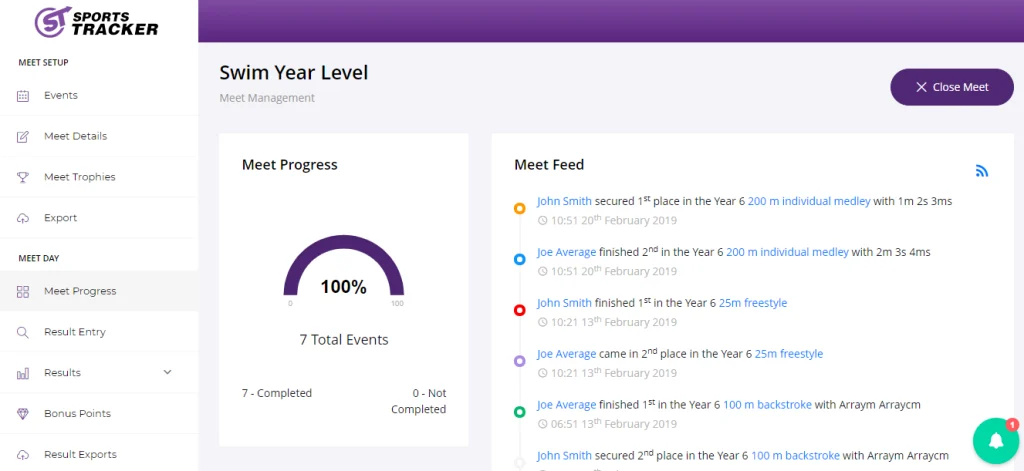Click the Close Meet button
The width and height of the screenshot is (1024, 471).
952,87
